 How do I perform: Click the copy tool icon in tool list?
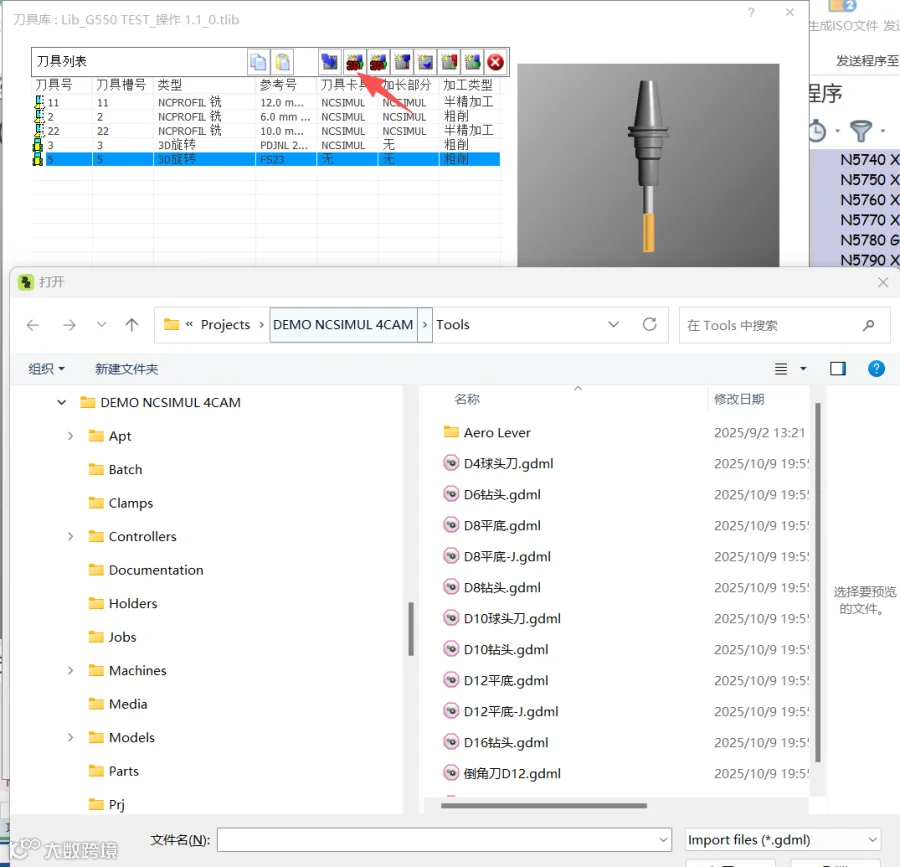[x=258, y=61]
